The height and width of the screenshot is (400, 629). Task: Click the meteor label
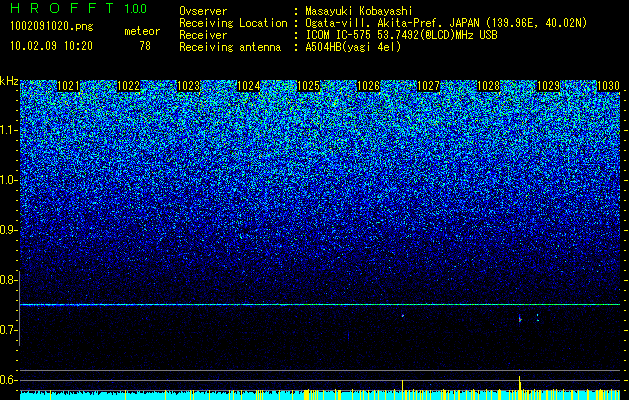(142, 31)
